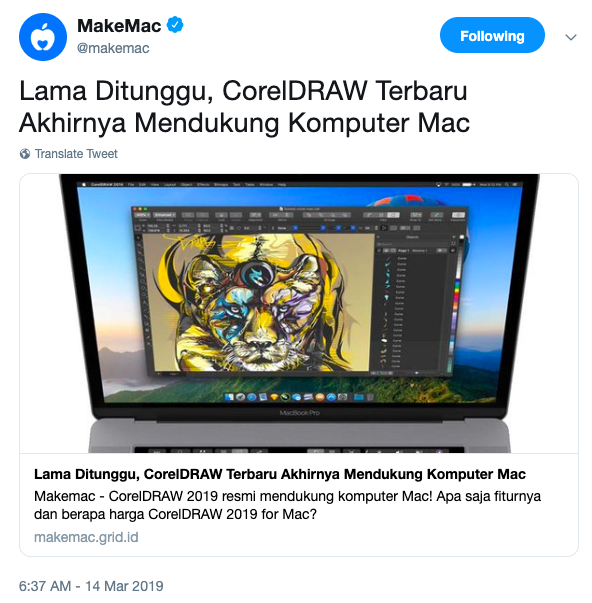This screenshot has width=592, height=603.
Task: Open the MakeMac display name
Action: (119, 26)
